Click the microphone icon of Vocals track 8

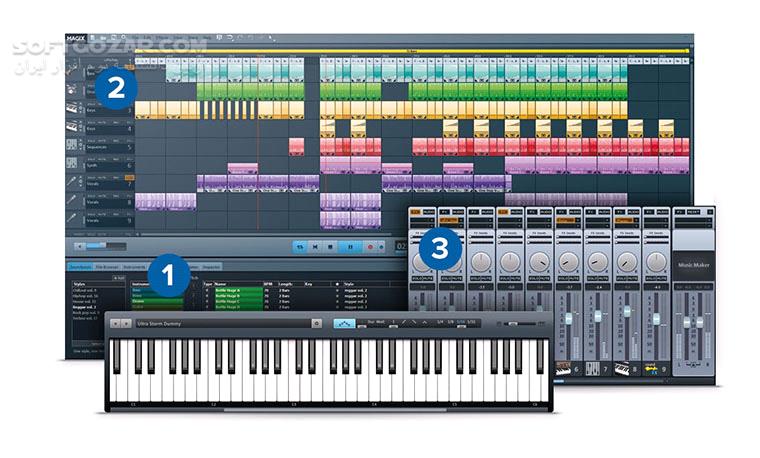tap(72, 200)
